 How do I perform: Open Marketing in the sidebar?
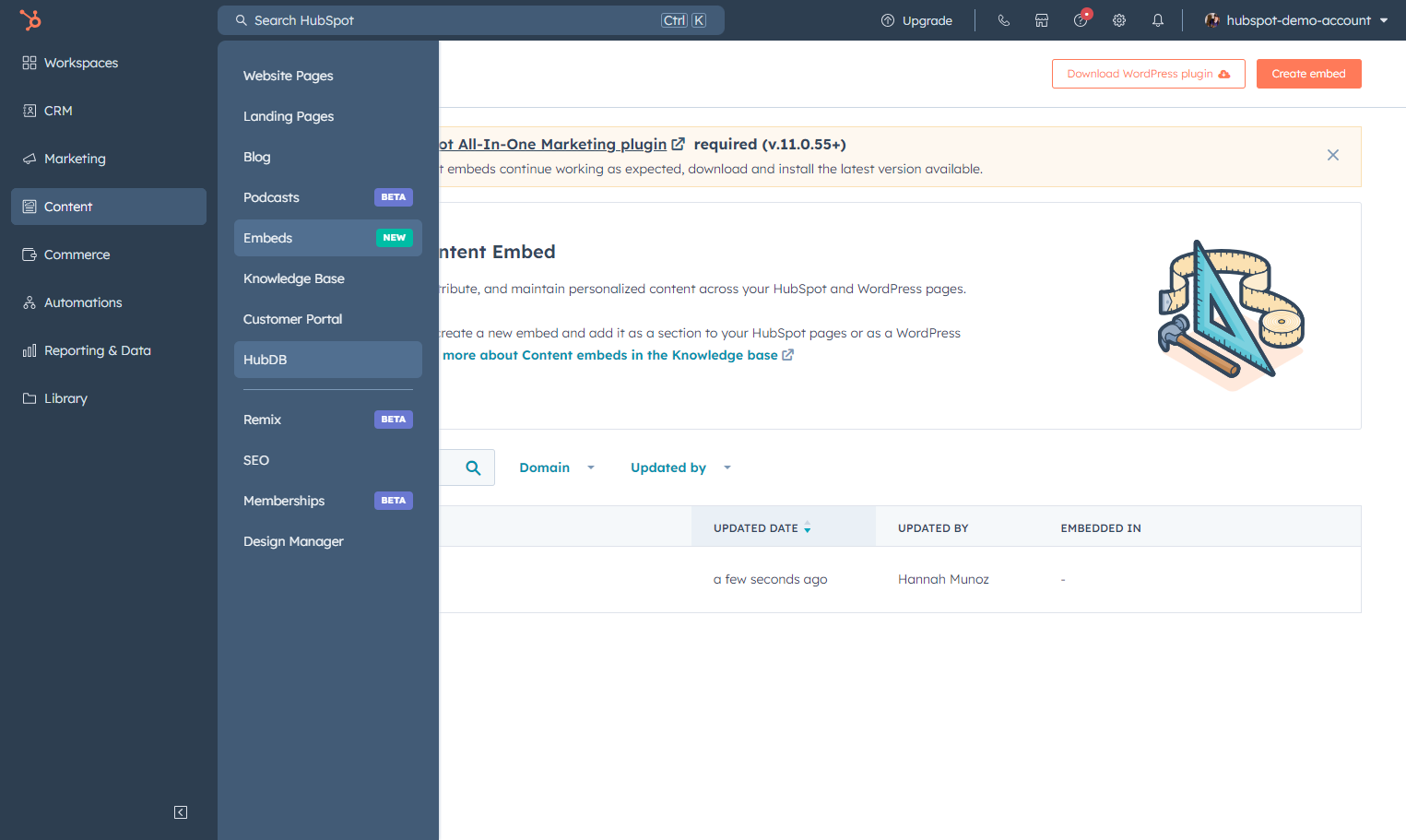[109, 159]
